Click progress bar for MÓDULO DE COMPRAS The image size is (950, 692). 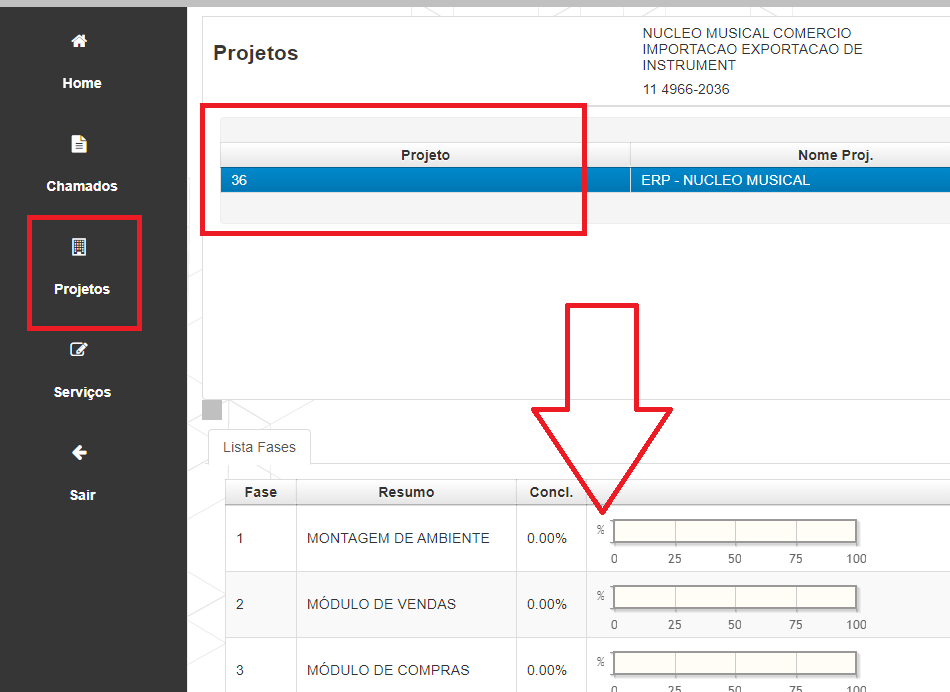tap(735, 664)
